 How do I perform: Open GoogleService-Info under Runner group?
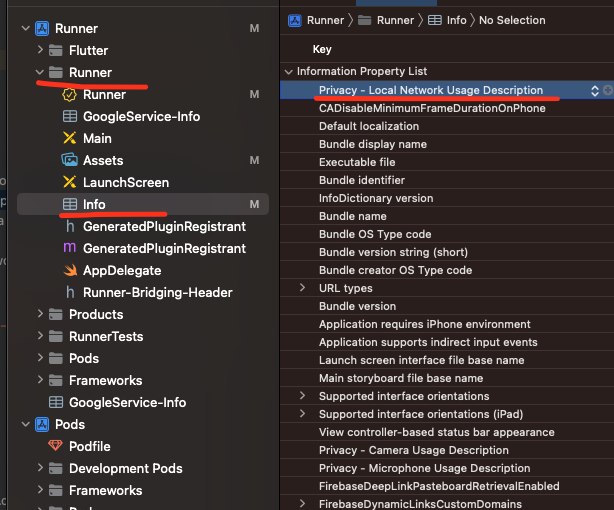[x=141, y=116]
